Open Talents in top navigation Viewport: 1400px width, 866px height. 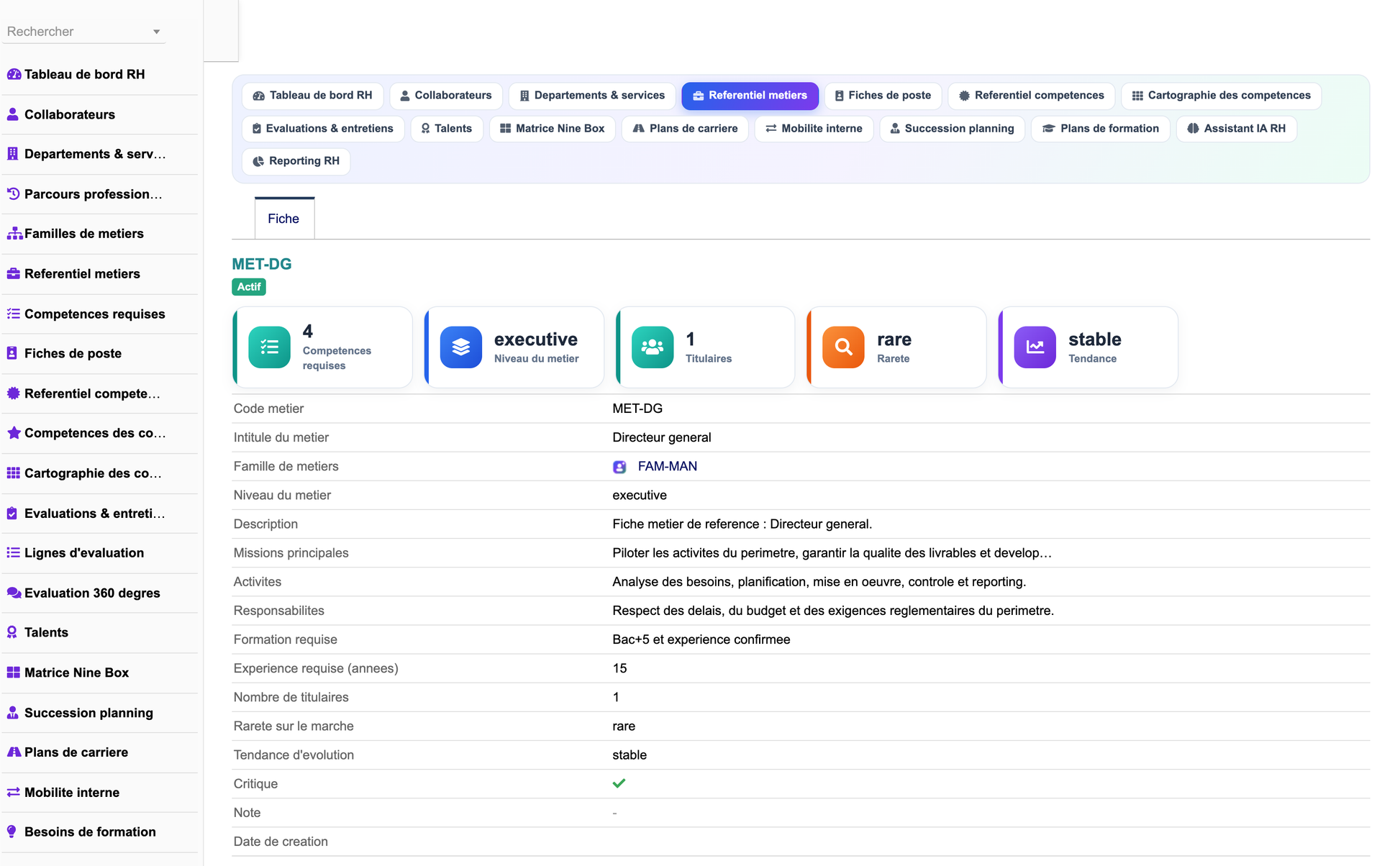pos(447,129)
